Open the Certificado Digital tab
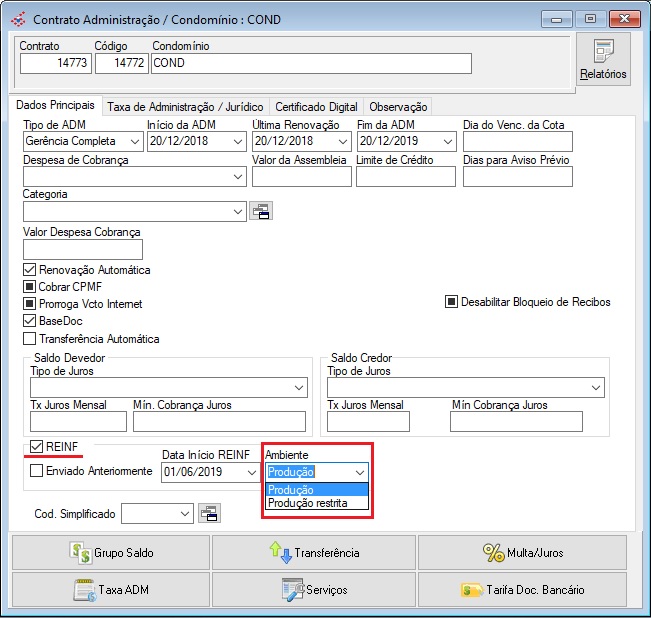Screen dimensions: 651x618 316,107
